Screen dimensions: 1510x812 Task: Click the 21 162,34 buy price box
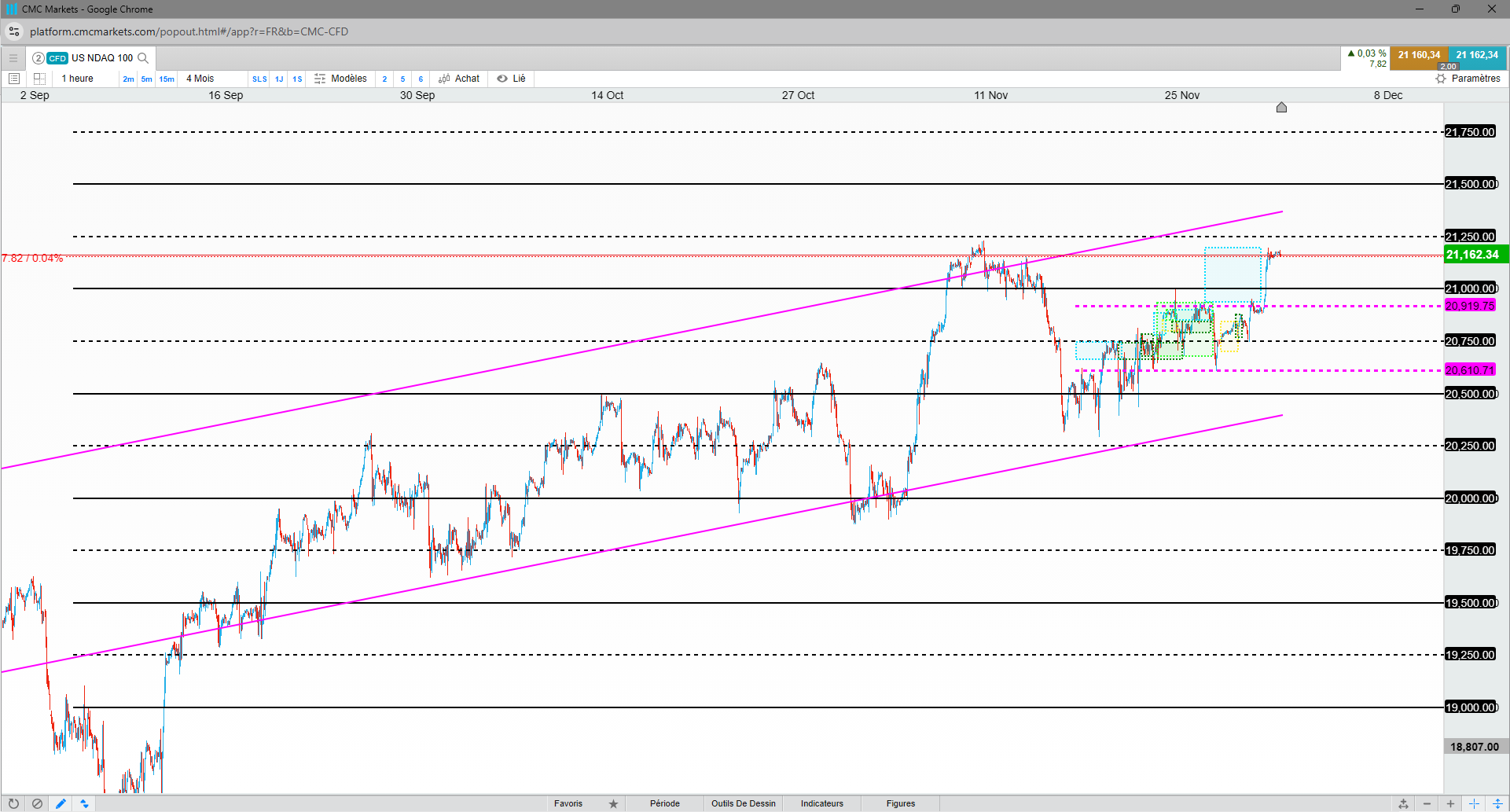point(1477,57)
